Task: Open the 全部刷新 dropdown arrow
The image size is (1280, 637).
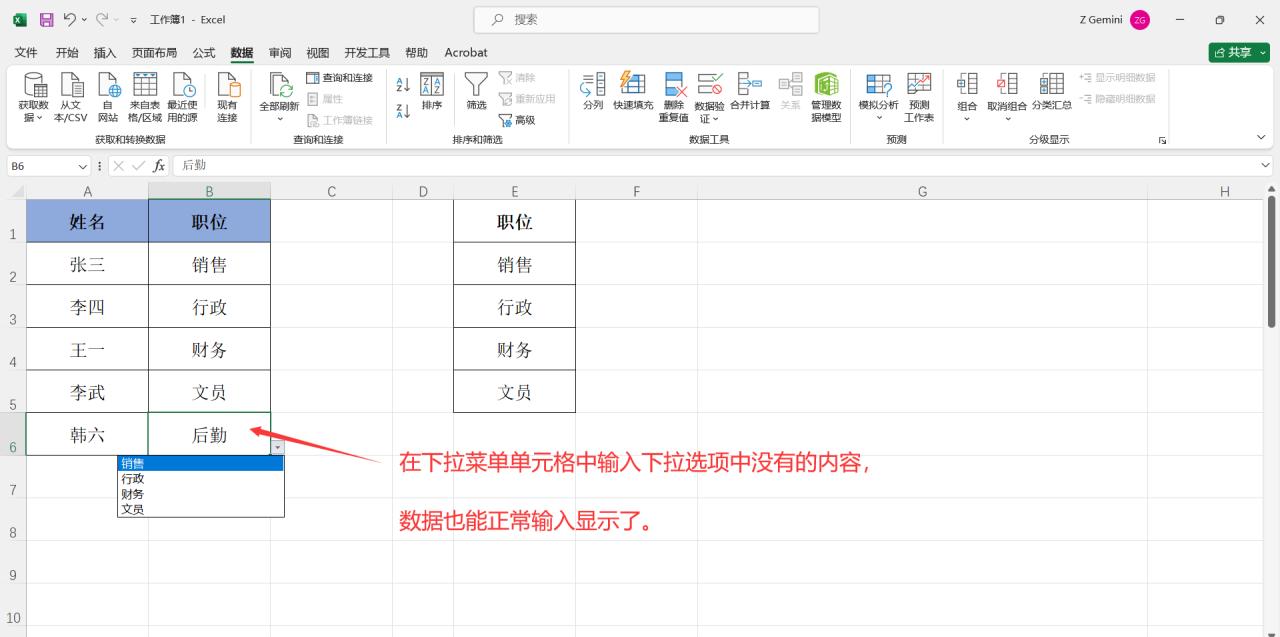Action: coord(280,119)
